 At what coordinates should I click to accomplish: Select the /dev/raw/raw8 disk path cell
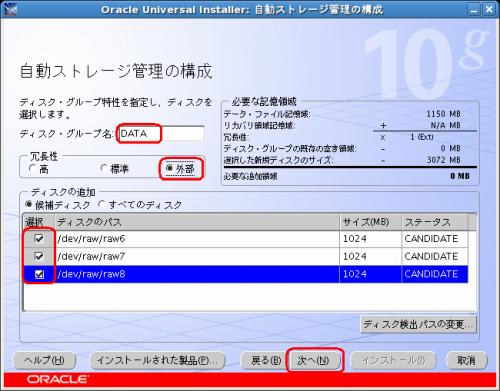pos(197,274)
